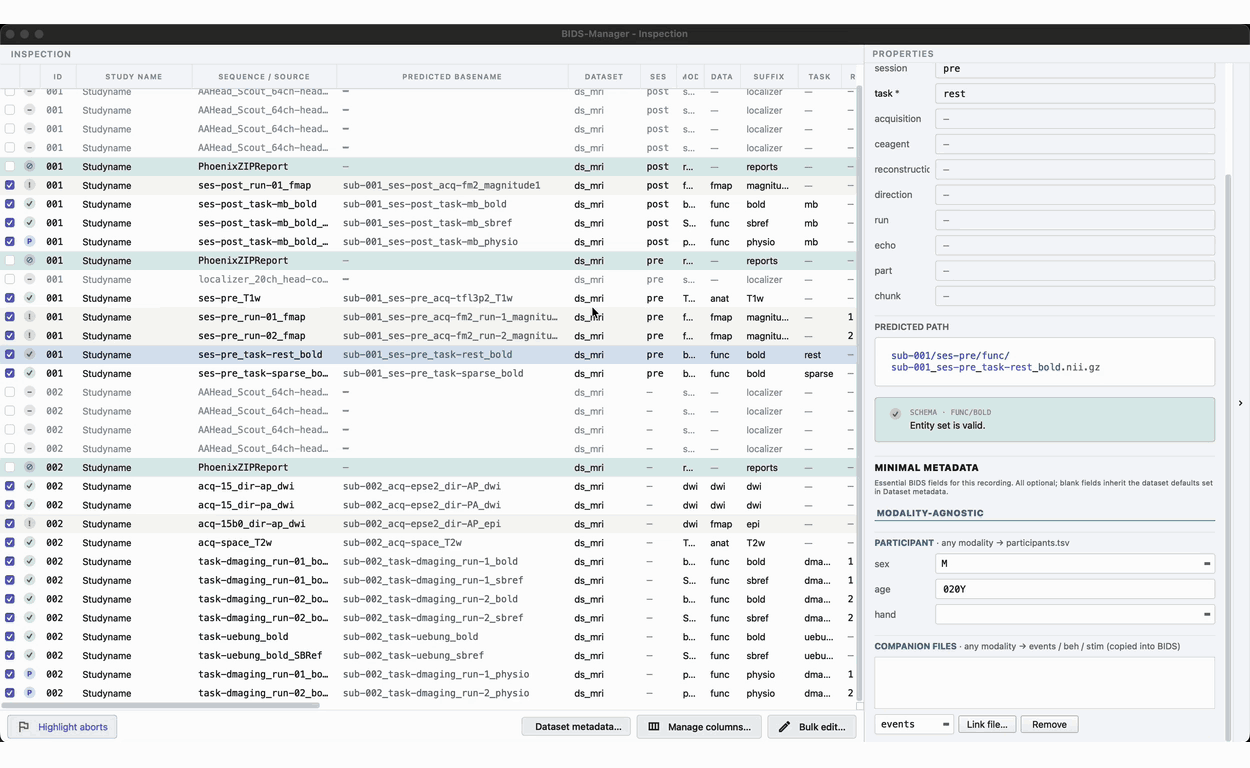Screen dimensions: 1250x768
Task: Click checkmark icon for sub-002_task-dmaging_run-2_bold
Action: tap(30, 599)
